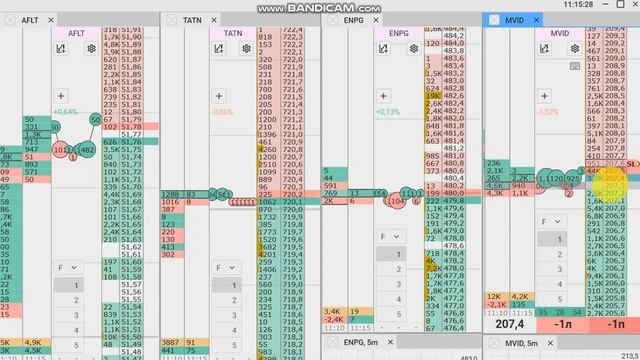Click price level 51,78 in AFLT order book
This screenshot has height=360, width=640.
pos(131,127)
